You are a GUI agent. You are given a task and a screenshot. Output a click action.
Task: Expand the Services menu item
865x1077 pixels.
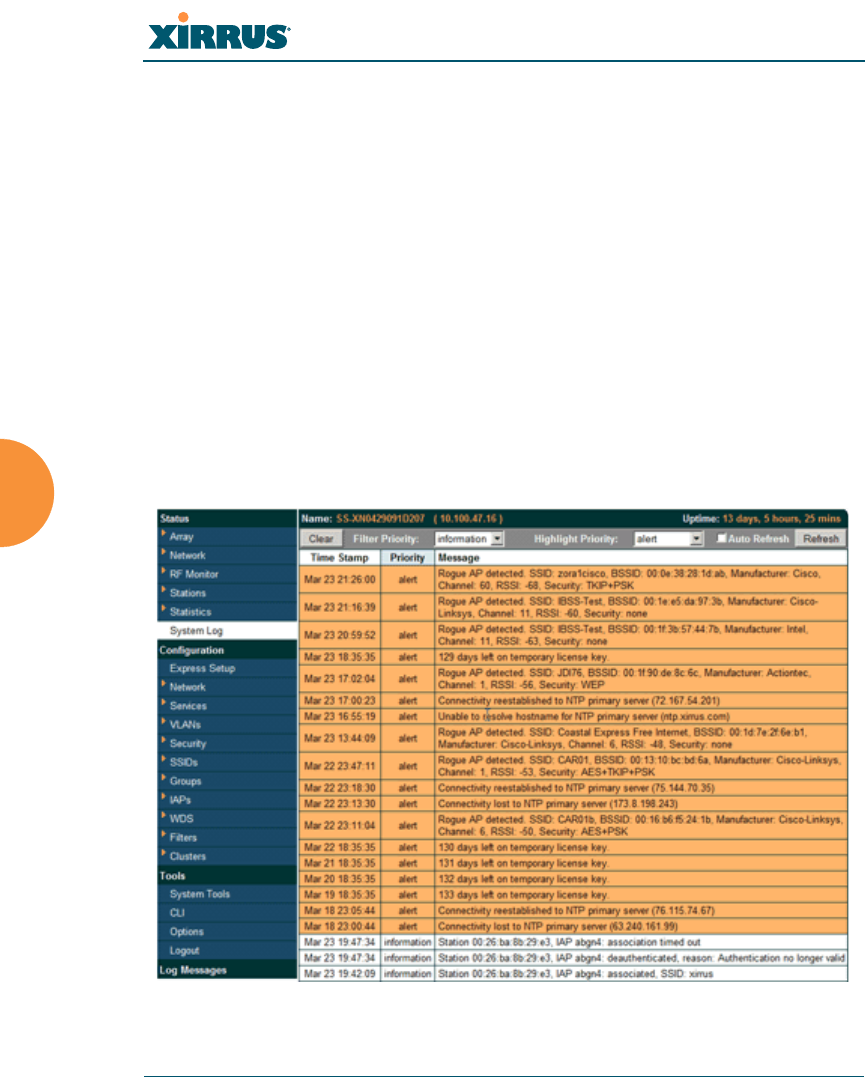(x=188, y=706)
